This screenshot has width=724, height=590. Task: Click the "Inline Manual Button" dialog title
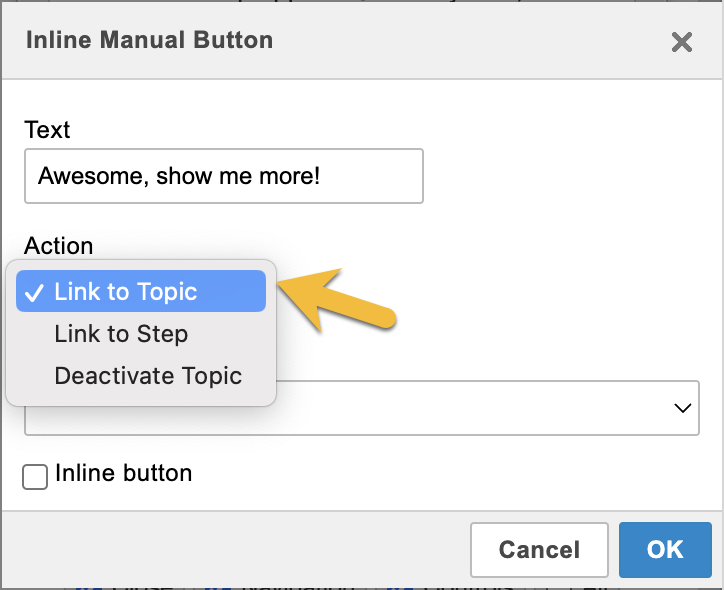[x=149, y=41]
